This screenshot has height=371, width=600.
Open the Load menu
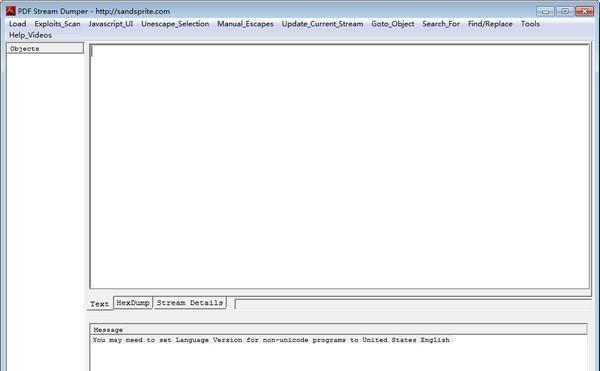(x=18, y=24)
